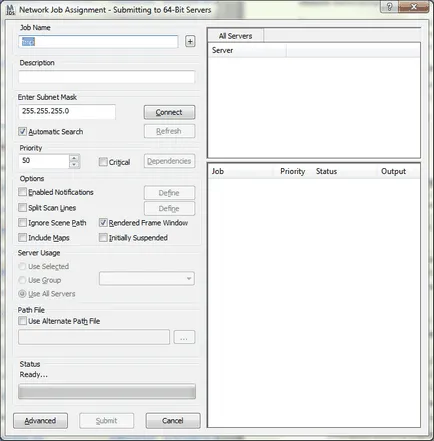
Task: Click the plus button beside Job Name
Action: pos(190,42)
